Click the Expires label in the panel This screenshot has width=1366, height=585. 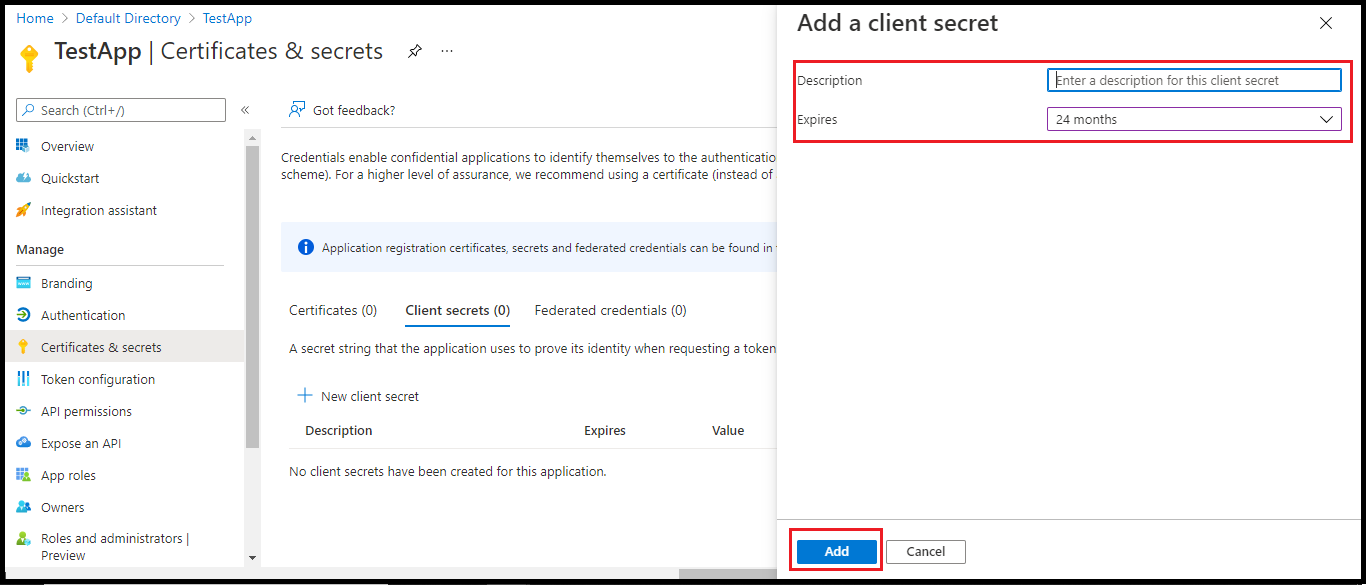pyautogui.click(x=817, y=119)
